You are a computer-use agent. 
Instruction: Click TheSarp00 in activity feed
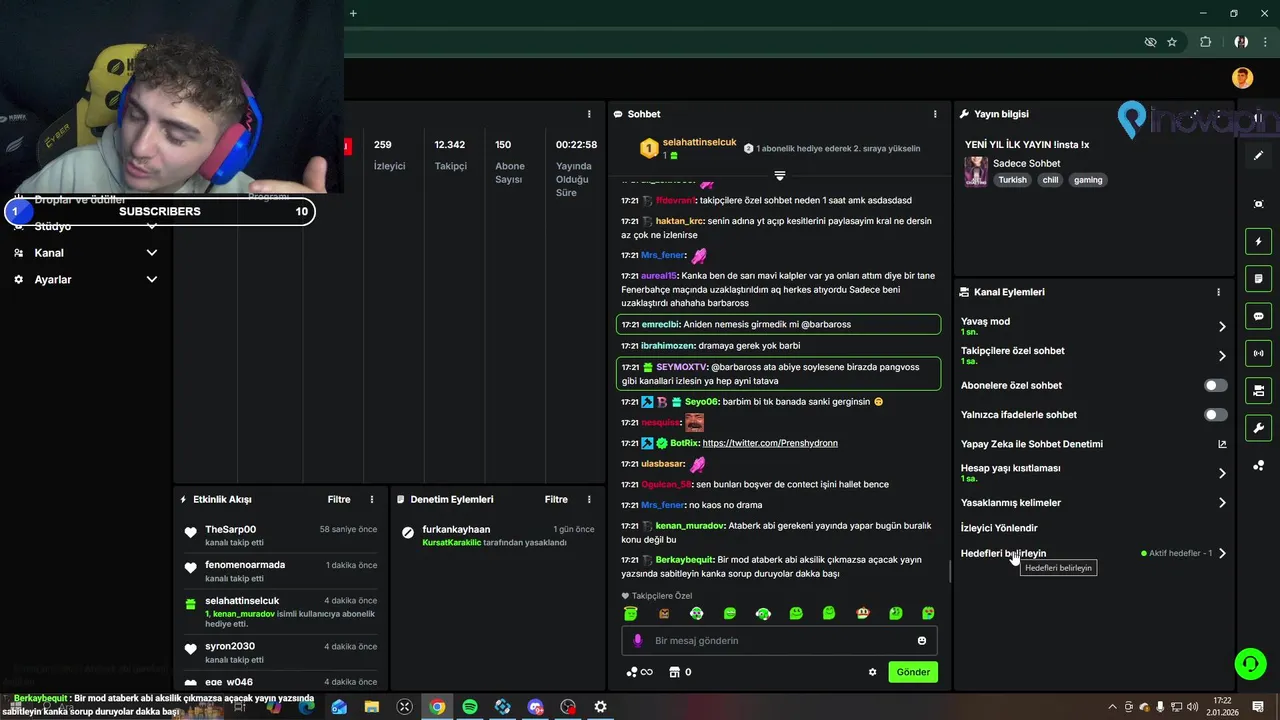(x=230, y=529)
